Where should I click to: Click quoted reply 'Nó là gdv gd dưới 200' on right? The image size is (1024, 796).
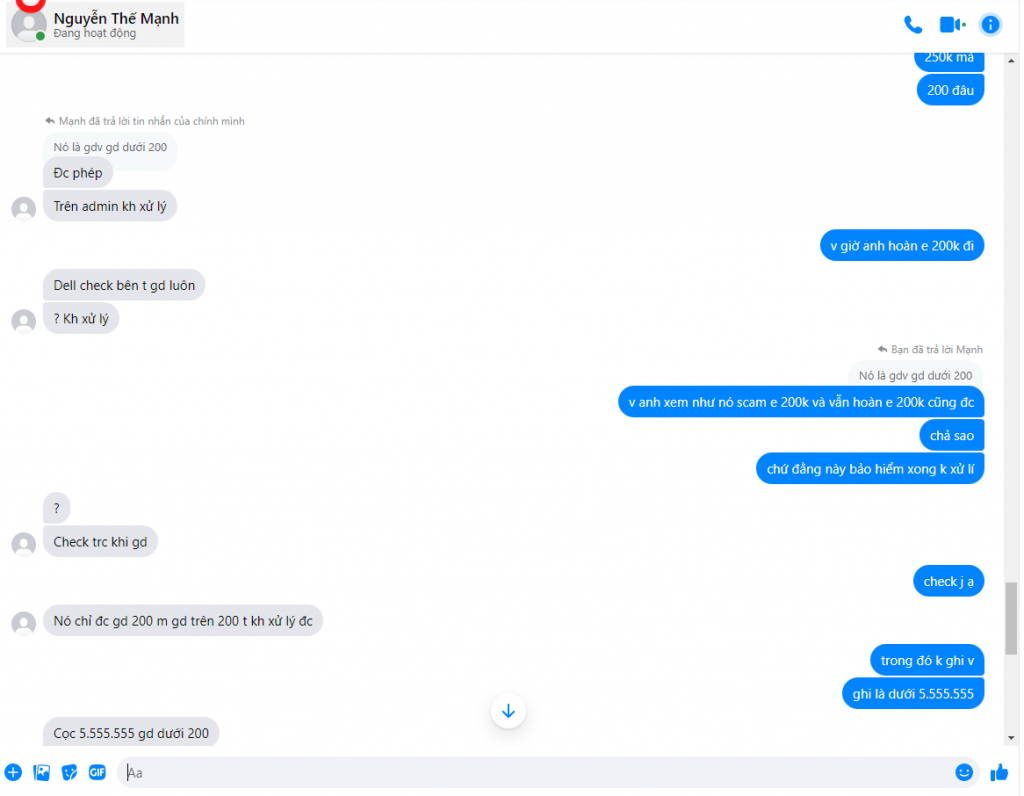[915, 375]
